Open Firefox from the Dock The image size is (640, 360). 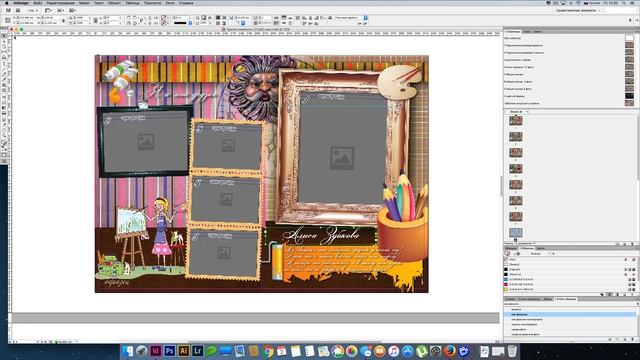450,351
